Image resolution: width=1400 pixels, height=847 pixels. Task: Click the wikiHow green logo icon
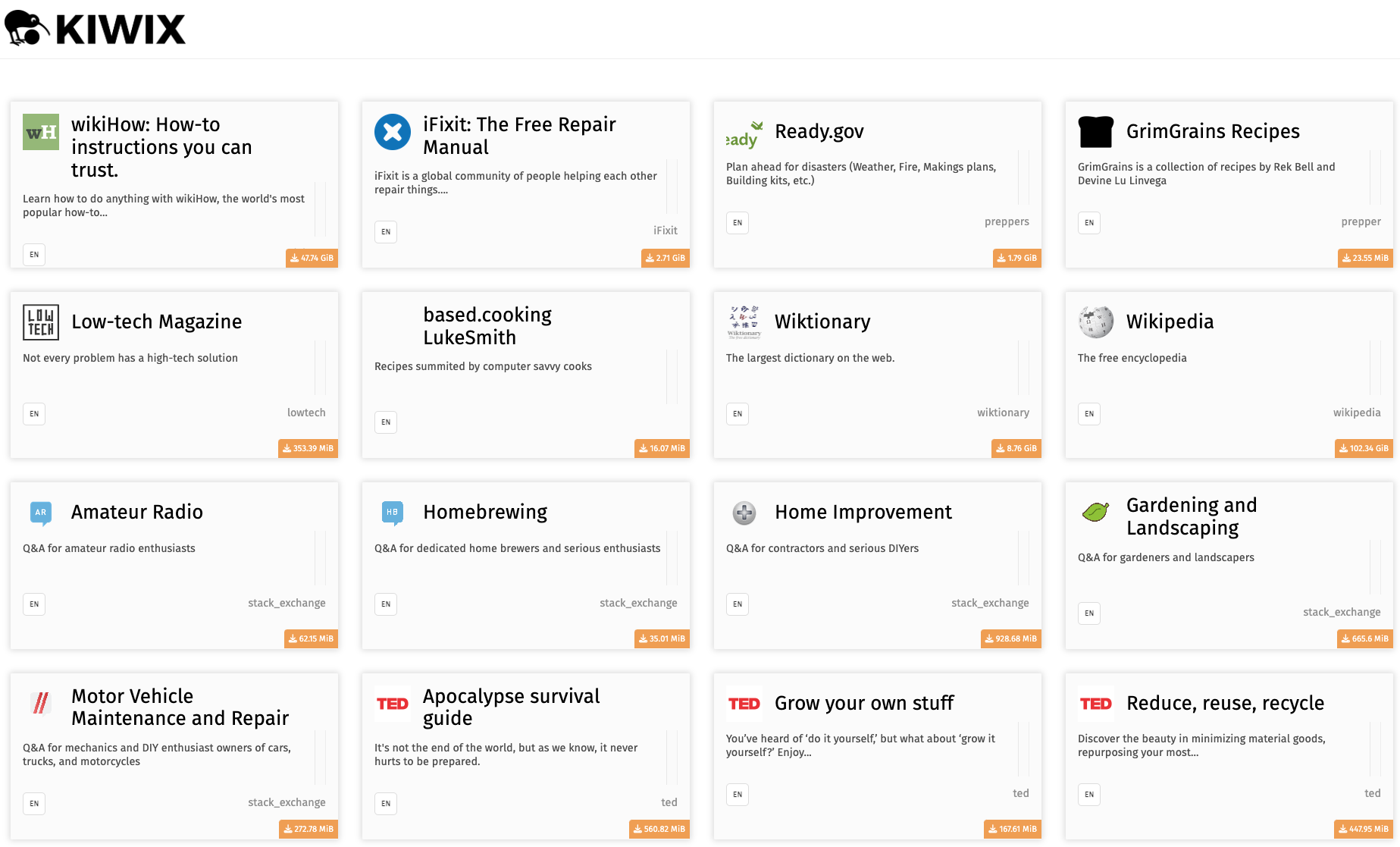point(41,132)
